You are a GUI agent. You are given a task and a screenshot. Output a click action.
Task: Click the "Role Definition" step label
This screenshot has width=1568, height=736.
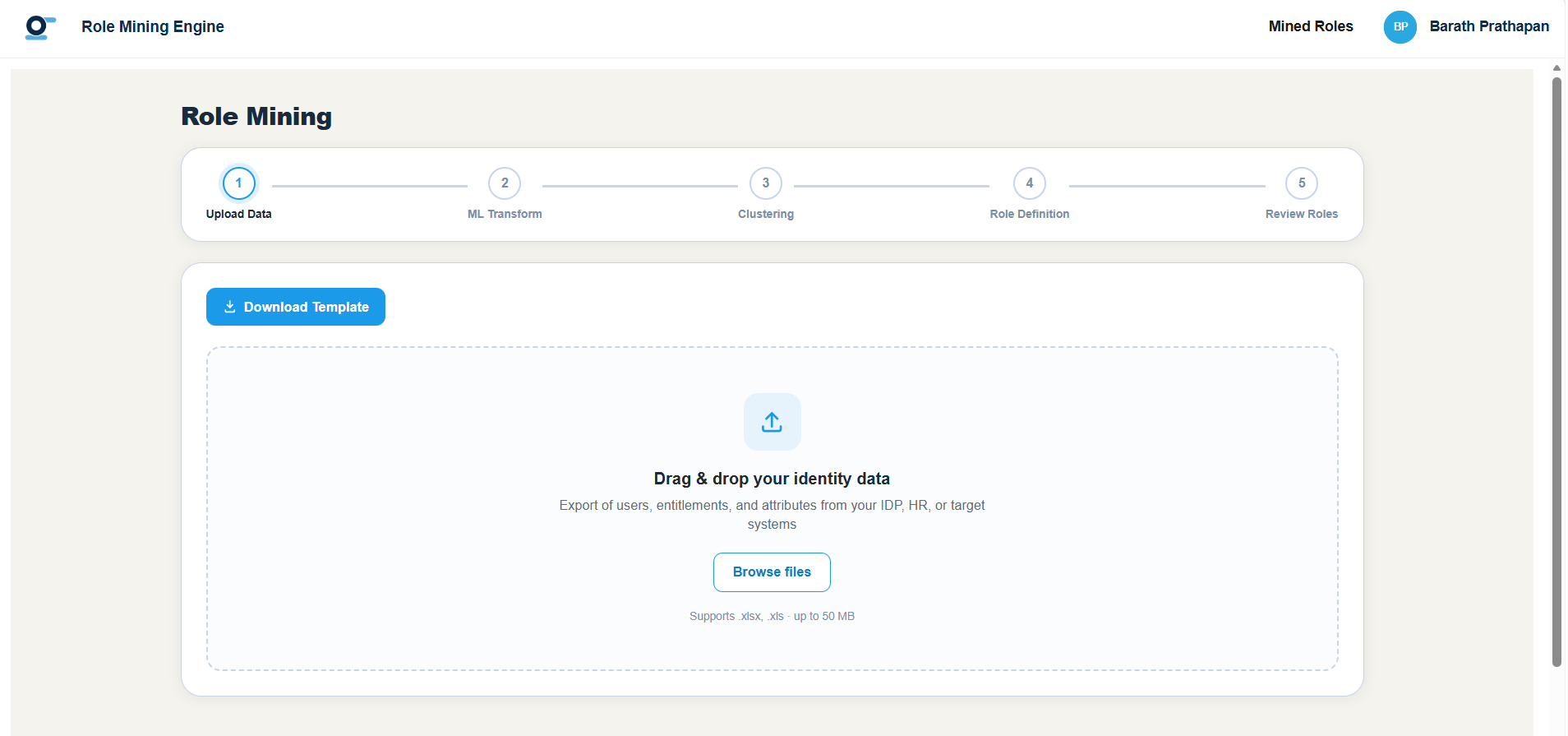tap(1030, 214)
